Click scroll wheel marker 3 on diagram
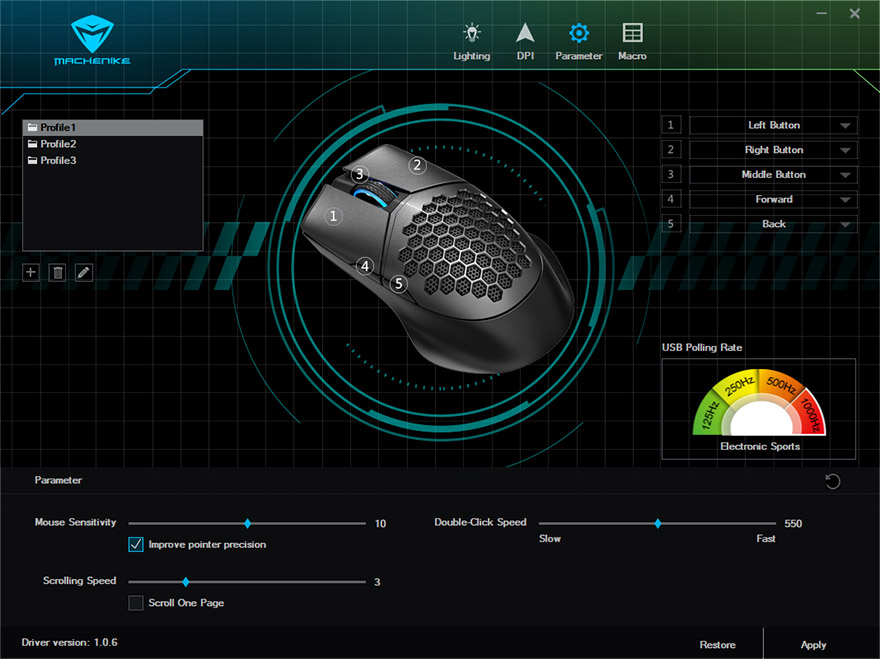The height and width of the screenshot is (659, 880). [x=360, y=174]
